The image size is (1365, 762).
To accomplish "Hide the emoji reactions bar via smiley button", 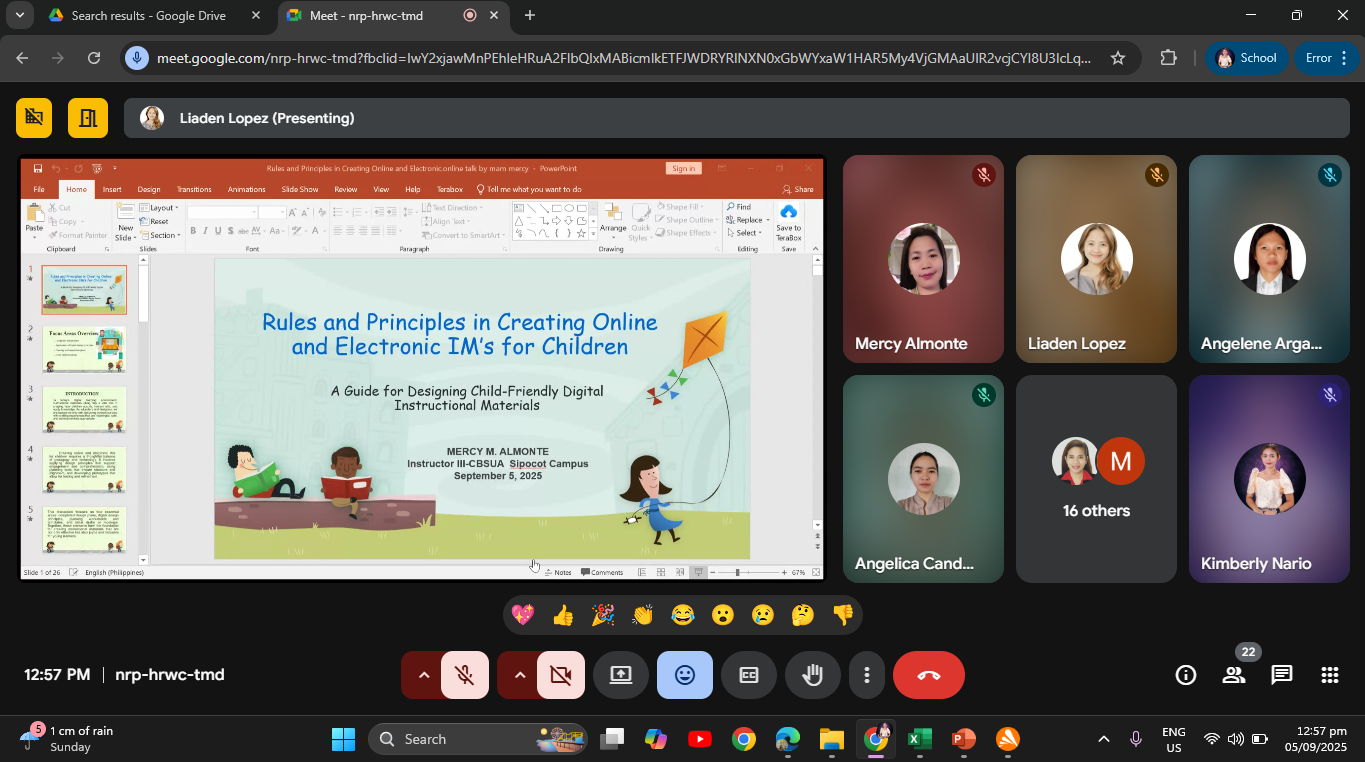I will [x=685, y=675].
